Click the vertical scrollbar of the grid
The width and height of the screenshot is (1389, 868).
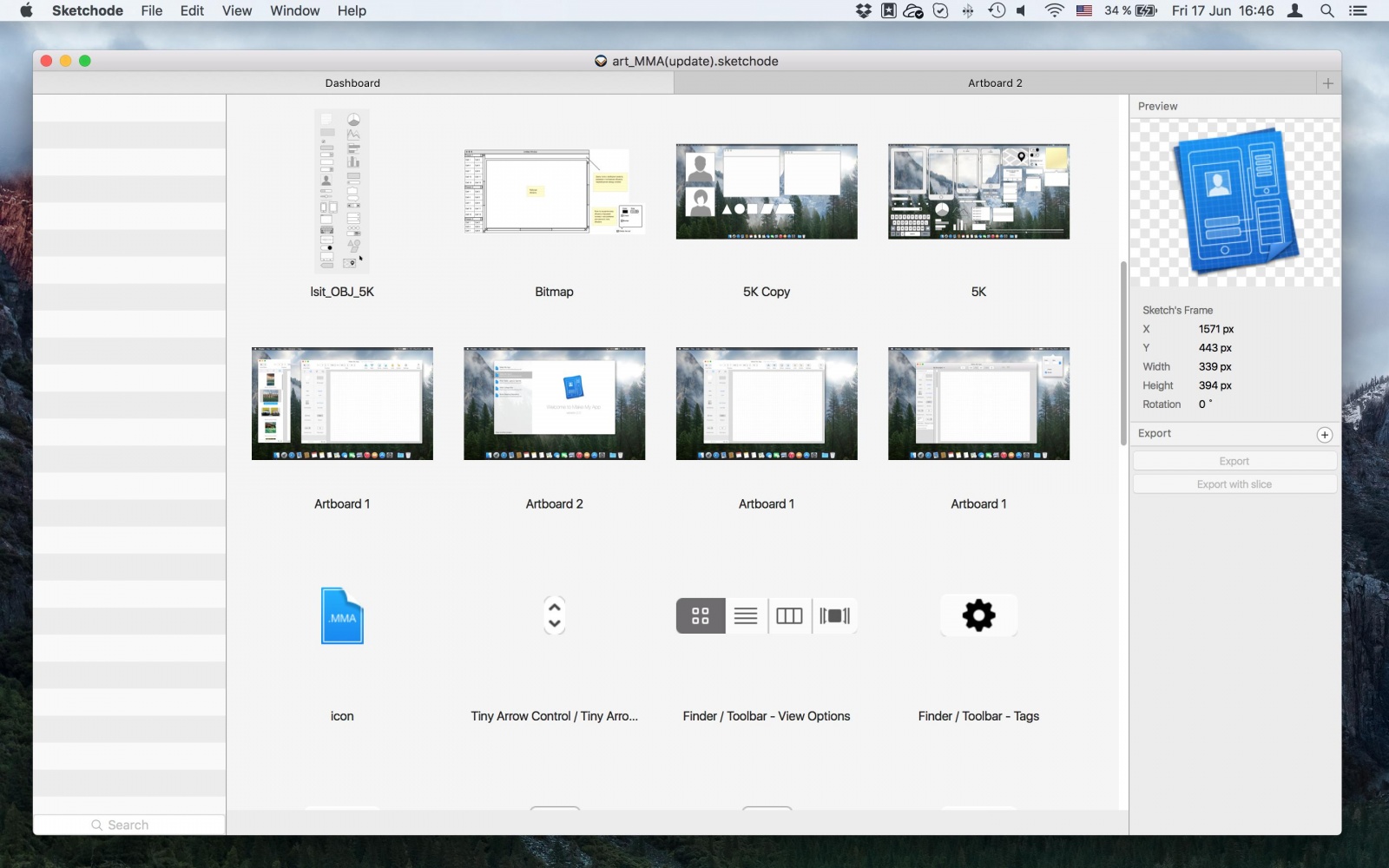1123,353
